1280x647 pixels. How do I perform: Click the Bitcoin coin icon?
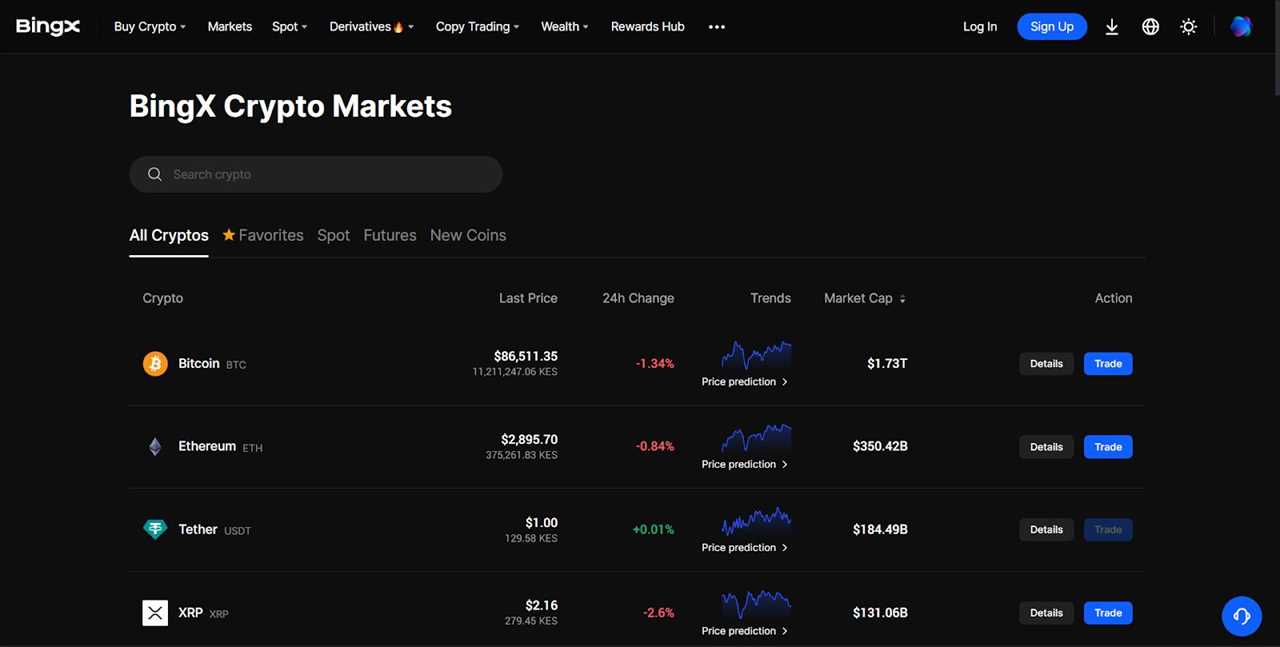click(x=155, y=363)
